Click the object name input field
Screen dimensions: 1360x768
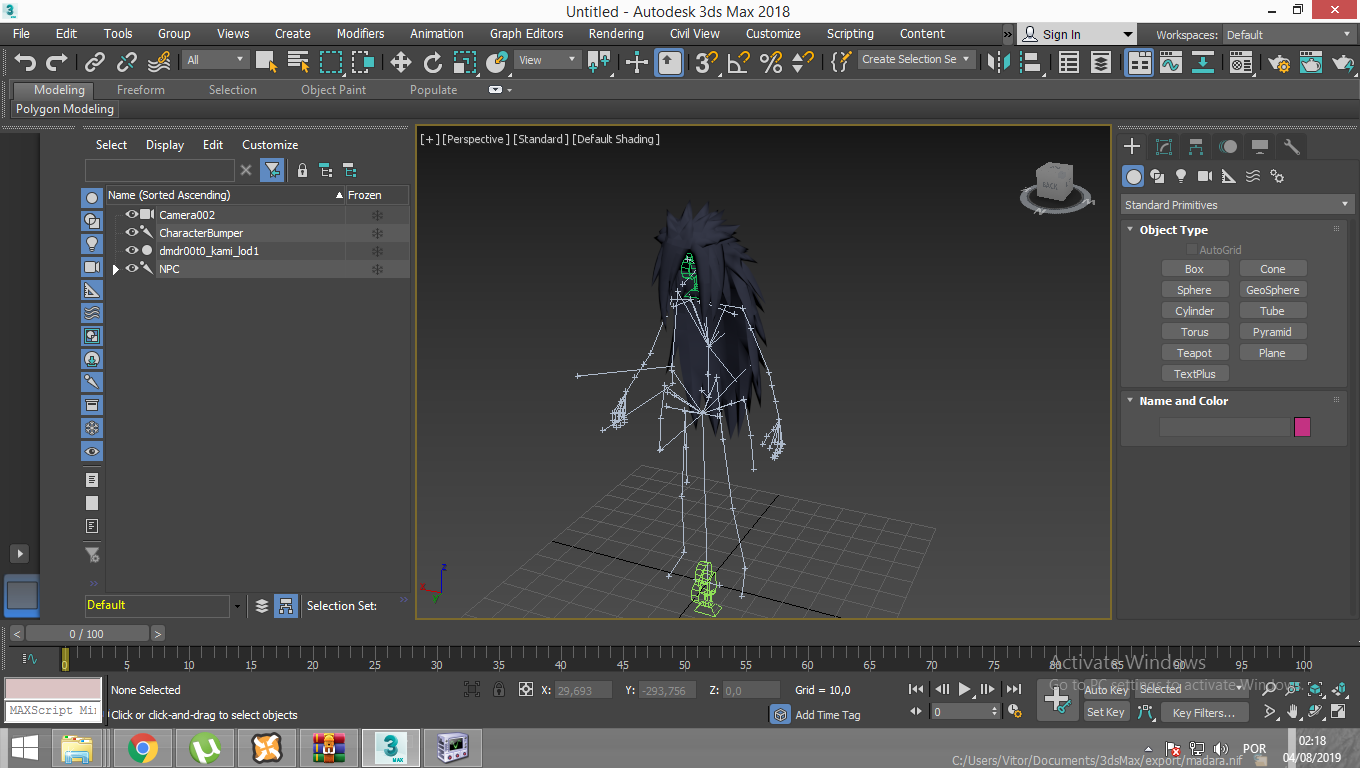1225,427
